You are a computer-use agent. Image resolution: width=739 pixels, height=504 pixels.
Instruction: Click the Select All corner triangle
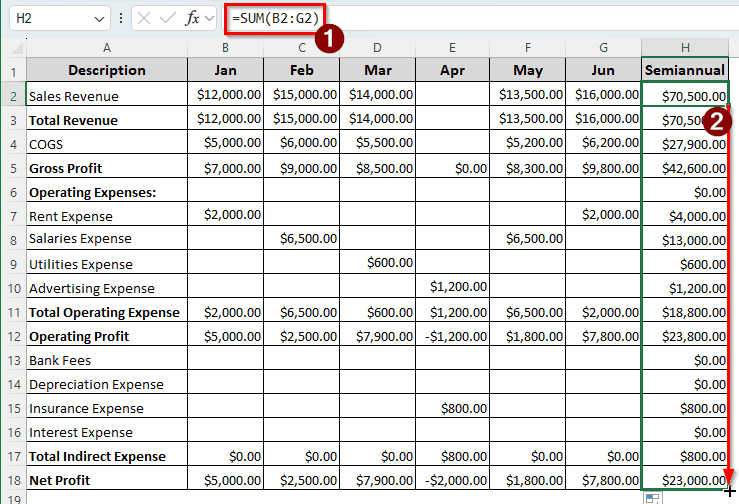(x=17, y=48)
